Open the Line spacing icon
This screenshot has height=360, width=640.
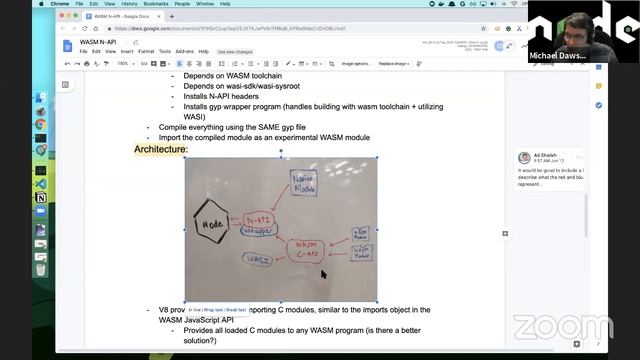pyautogui.click(x=222, y=64)
